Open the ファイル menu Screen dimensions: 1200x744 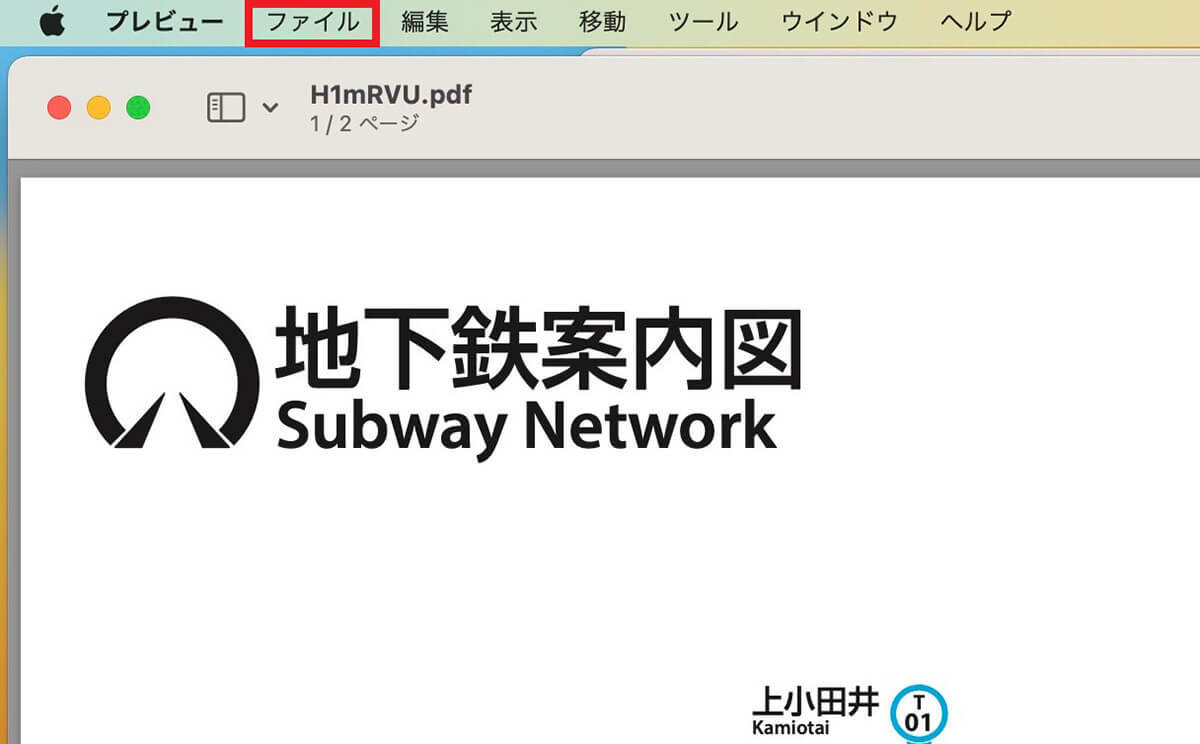(x=313, y=21)
